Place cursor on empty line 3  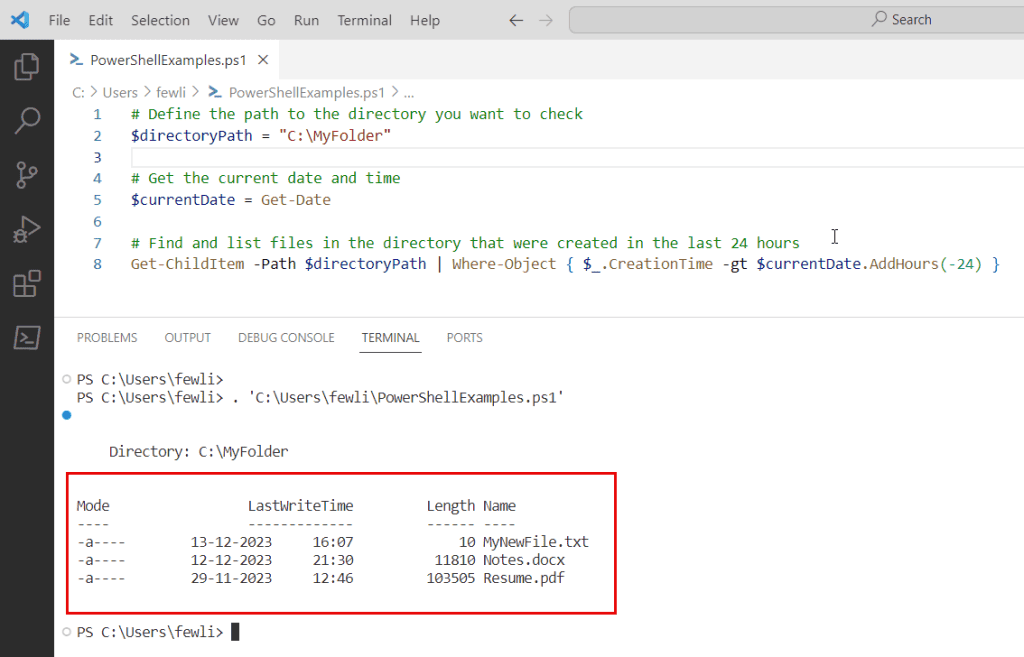point(577,157)
